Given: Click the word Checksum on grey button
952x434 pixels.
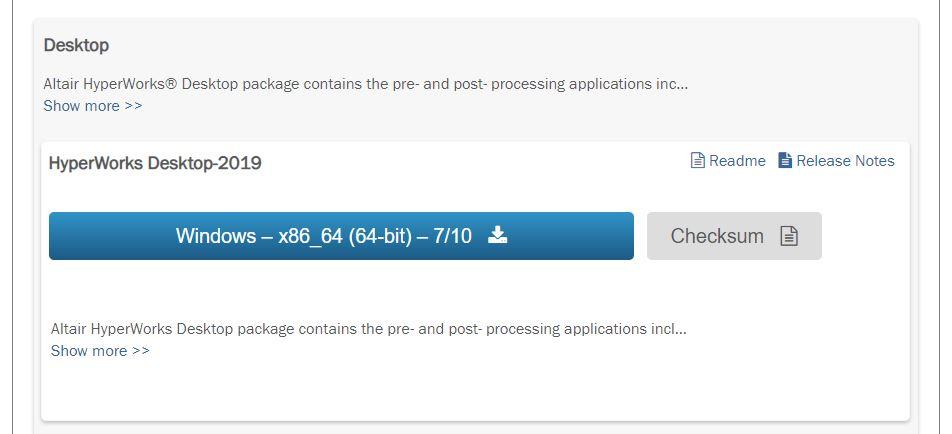Looking at the screenshot, I should pyautogui.click(x=717, y=236).
